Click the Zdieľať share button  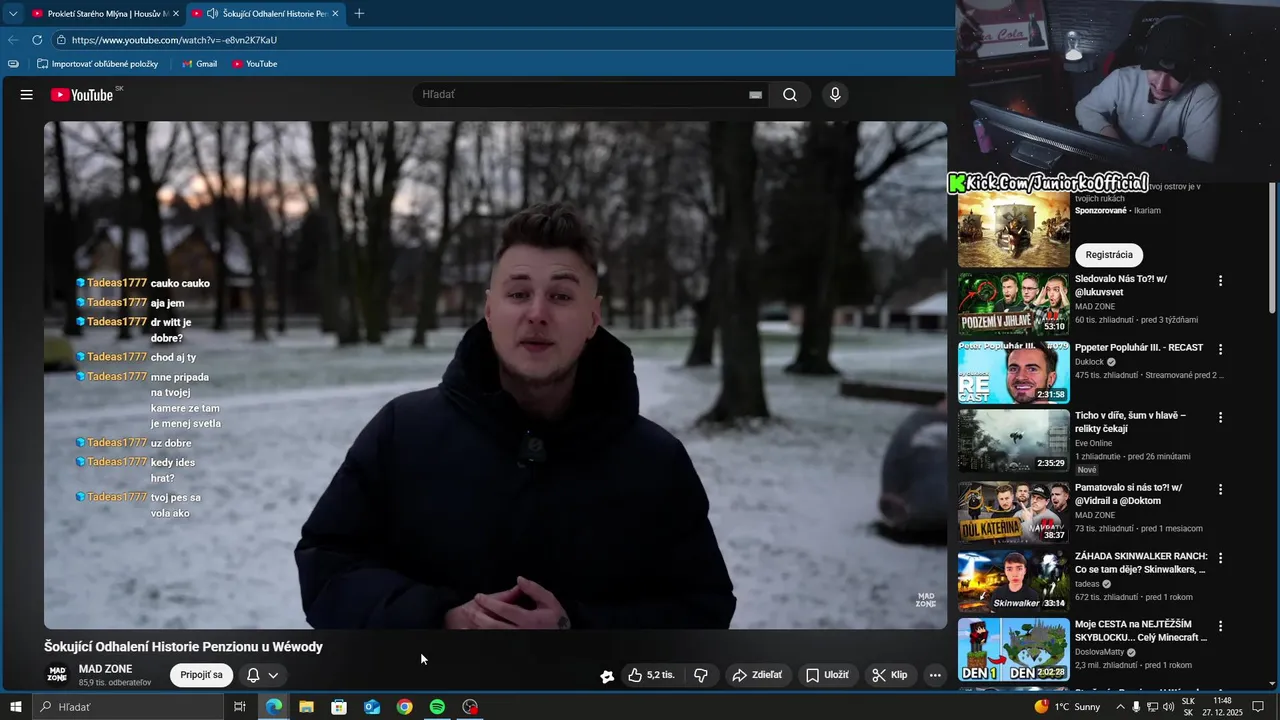(x=757, y=675)
